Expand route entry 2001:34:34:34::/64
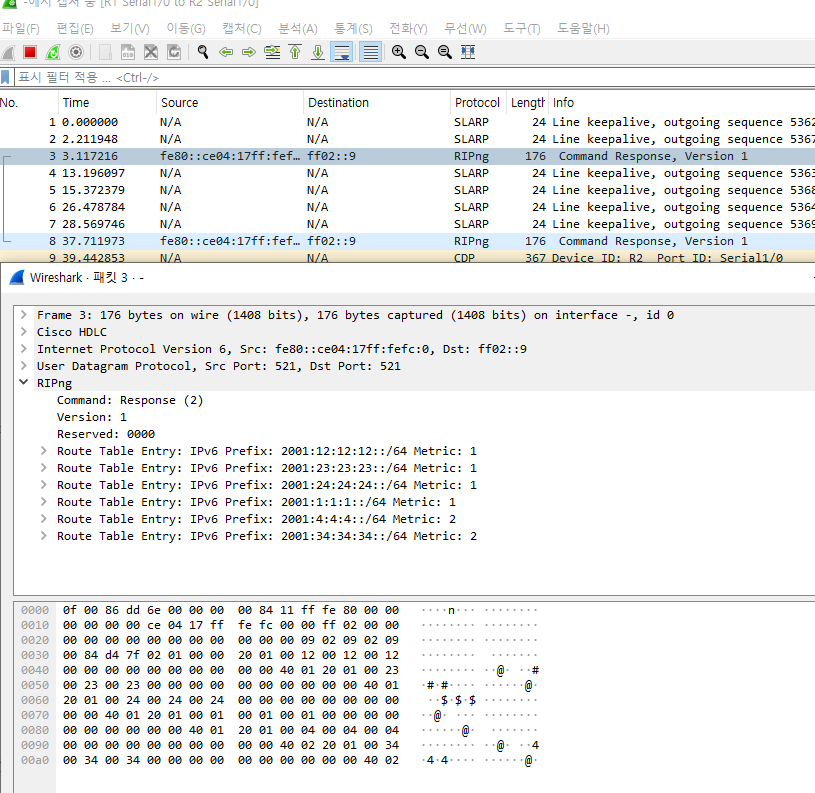815x793 pixels. click(44, 536)
